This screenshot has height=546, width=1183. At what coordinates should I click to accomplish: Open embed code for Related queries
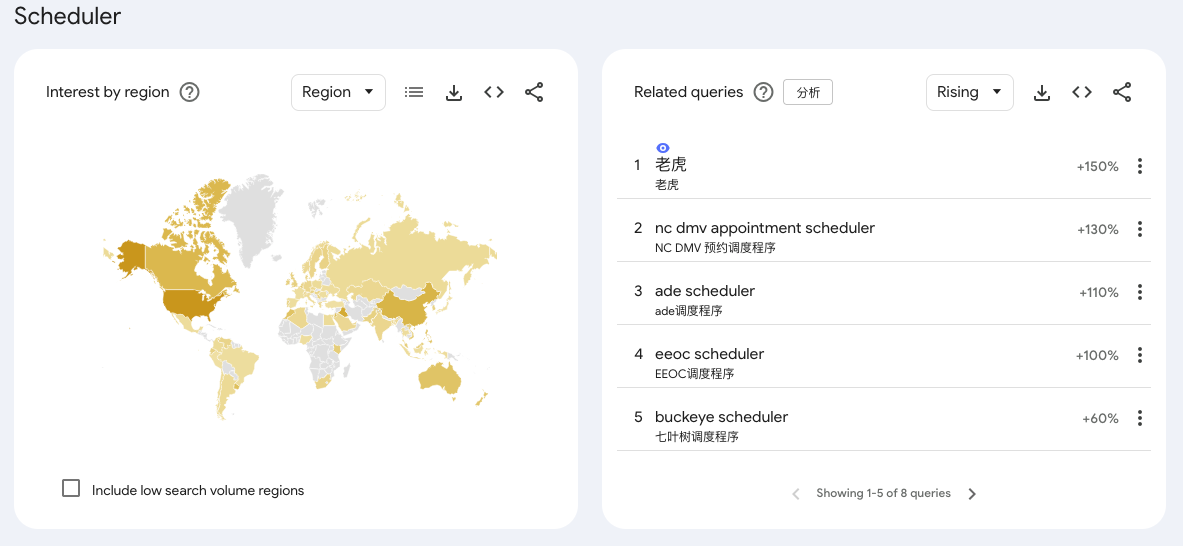[x=1082, y=92]
